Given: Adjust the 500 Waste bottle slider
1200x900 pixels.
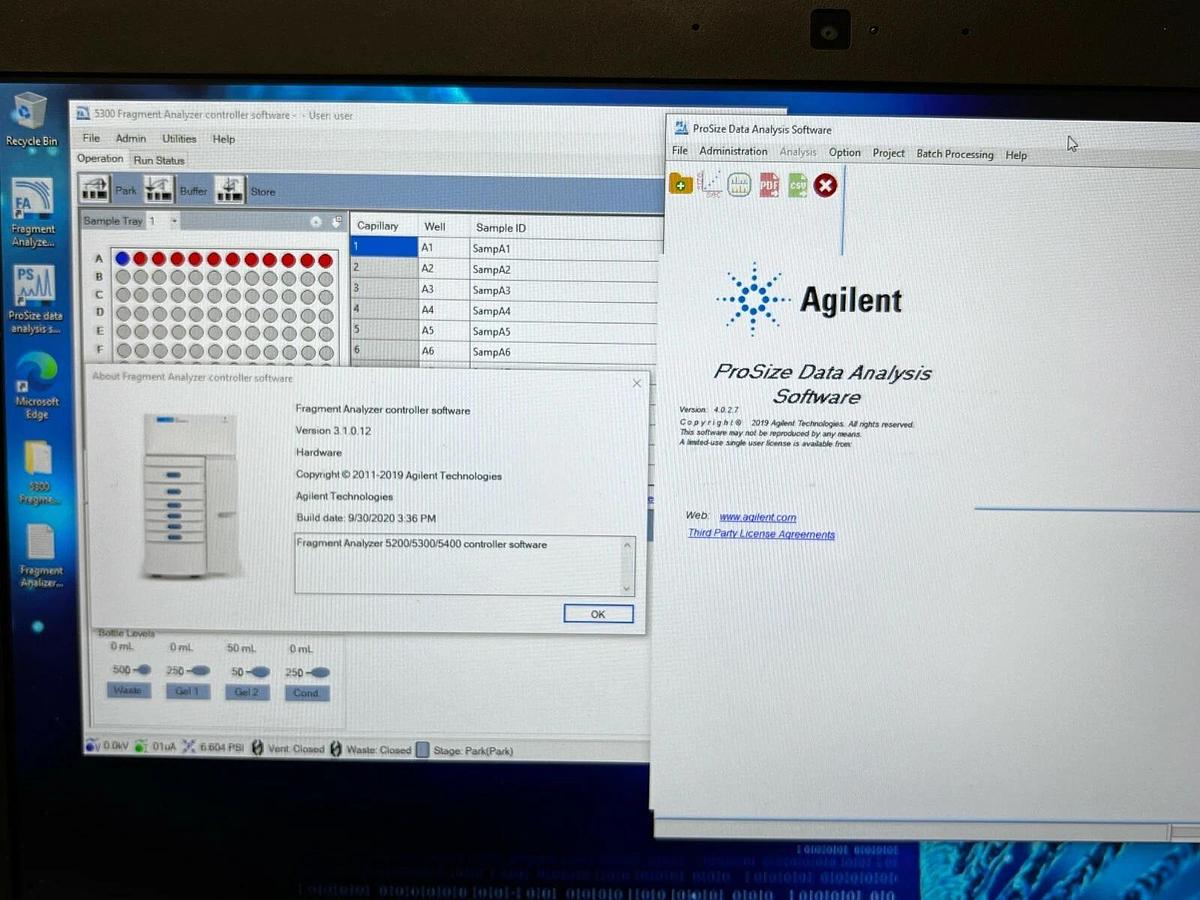Looking at the screenshot, I should (x=143, y=670).
